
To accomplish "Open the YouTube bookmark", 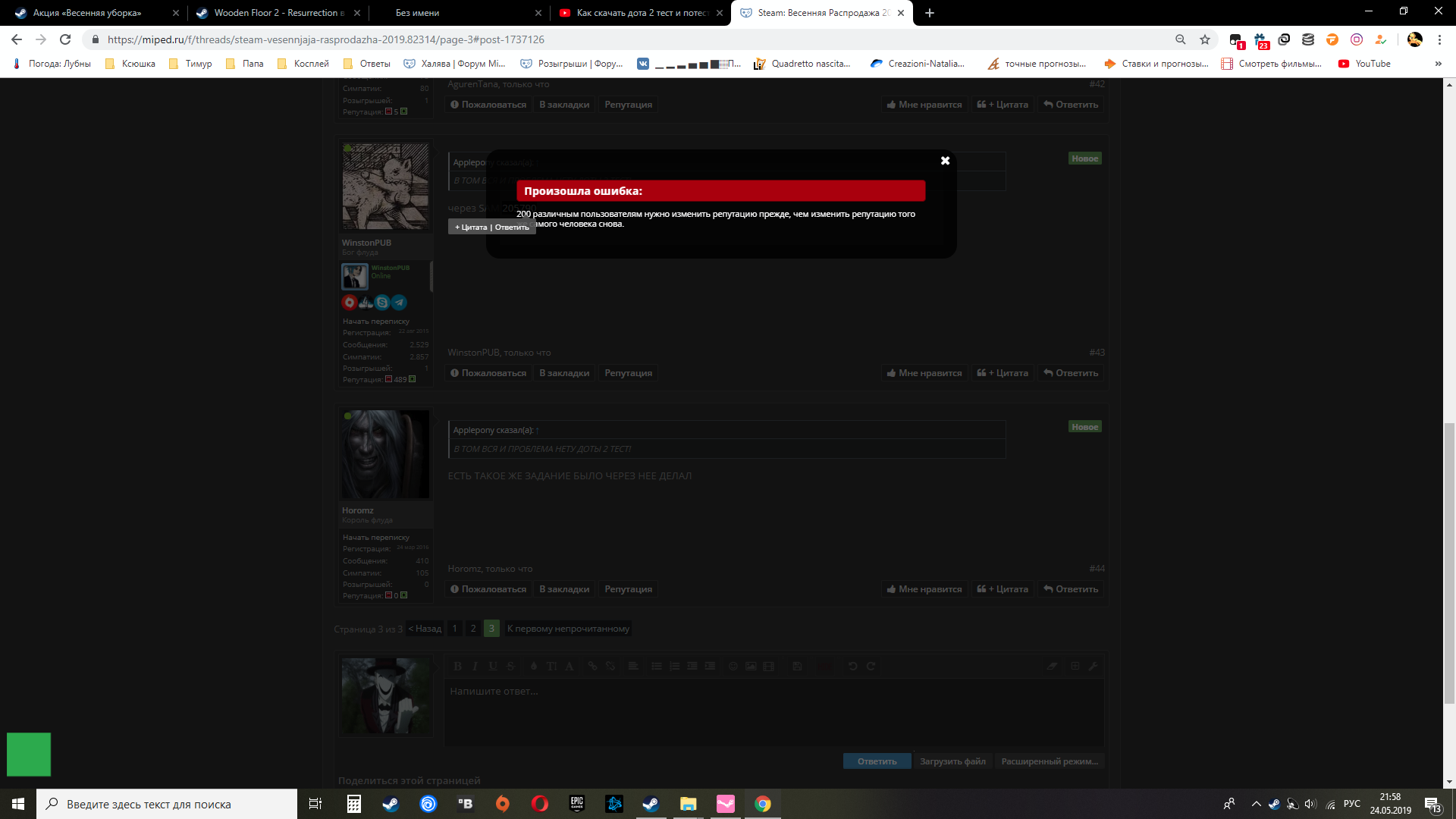I will coord(1364,64).
